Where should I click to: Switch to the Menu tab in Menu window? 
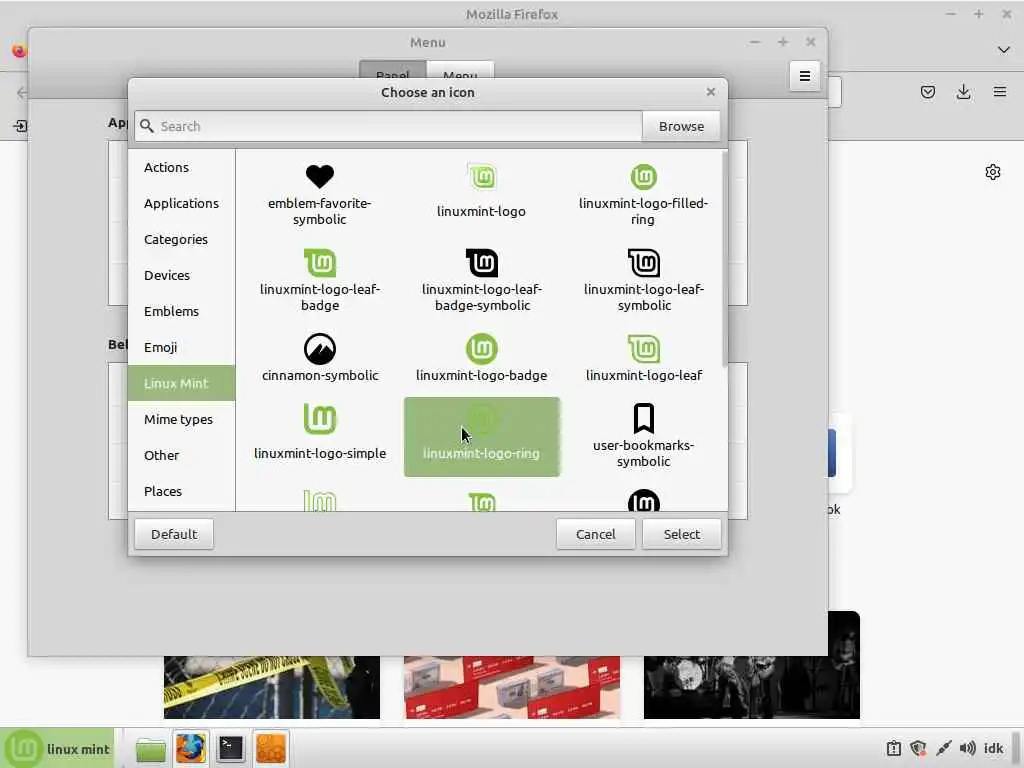click(x=460, y=71)
